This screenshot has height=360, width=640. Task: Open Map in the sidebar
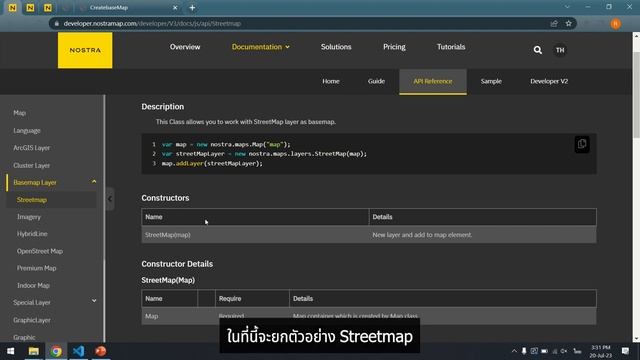(20, 113)
